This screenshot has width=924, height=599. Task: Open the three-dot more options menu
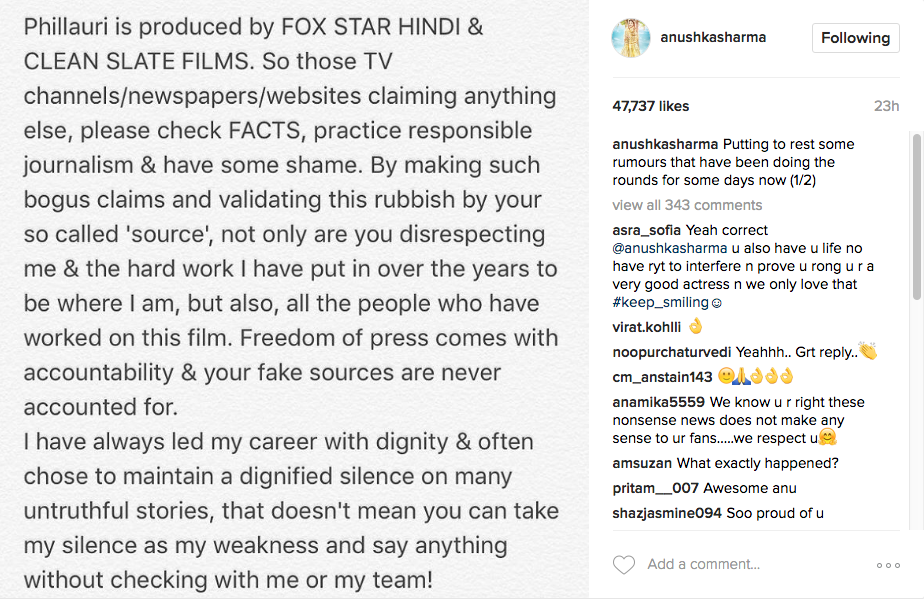888,565
